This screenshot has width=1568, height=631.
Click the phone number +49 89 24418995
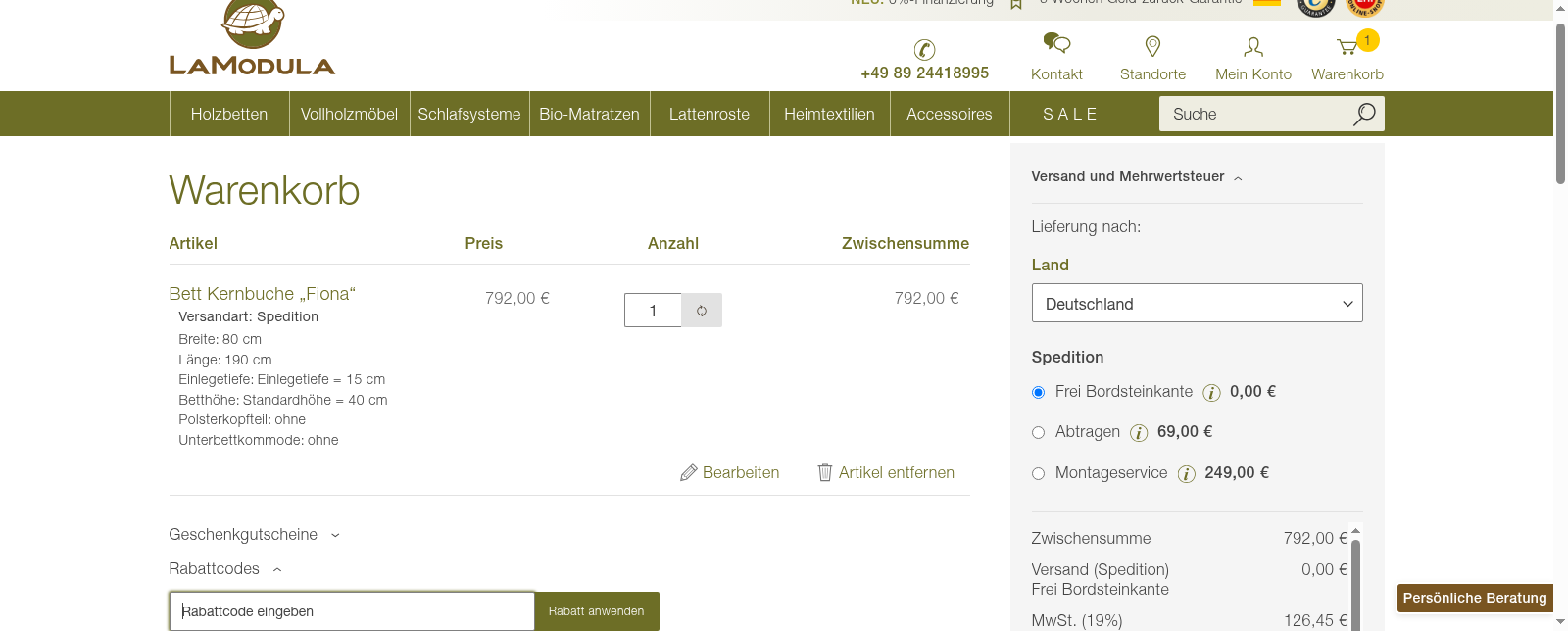[924, 73]
